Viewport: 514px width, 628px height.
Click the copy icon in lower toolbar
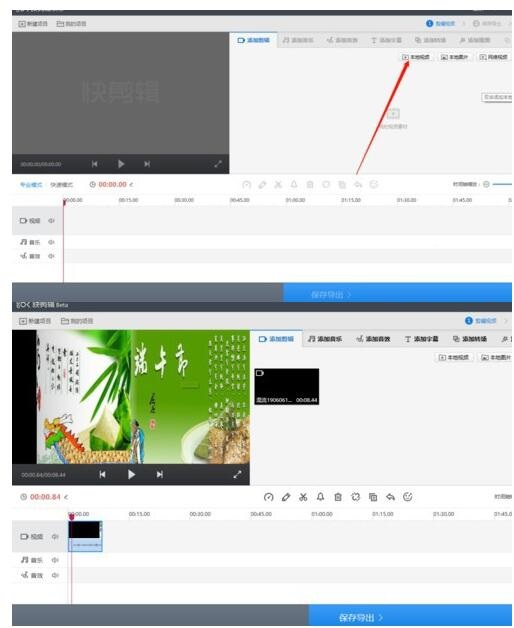pyautogui.click(x=373, y=497)
